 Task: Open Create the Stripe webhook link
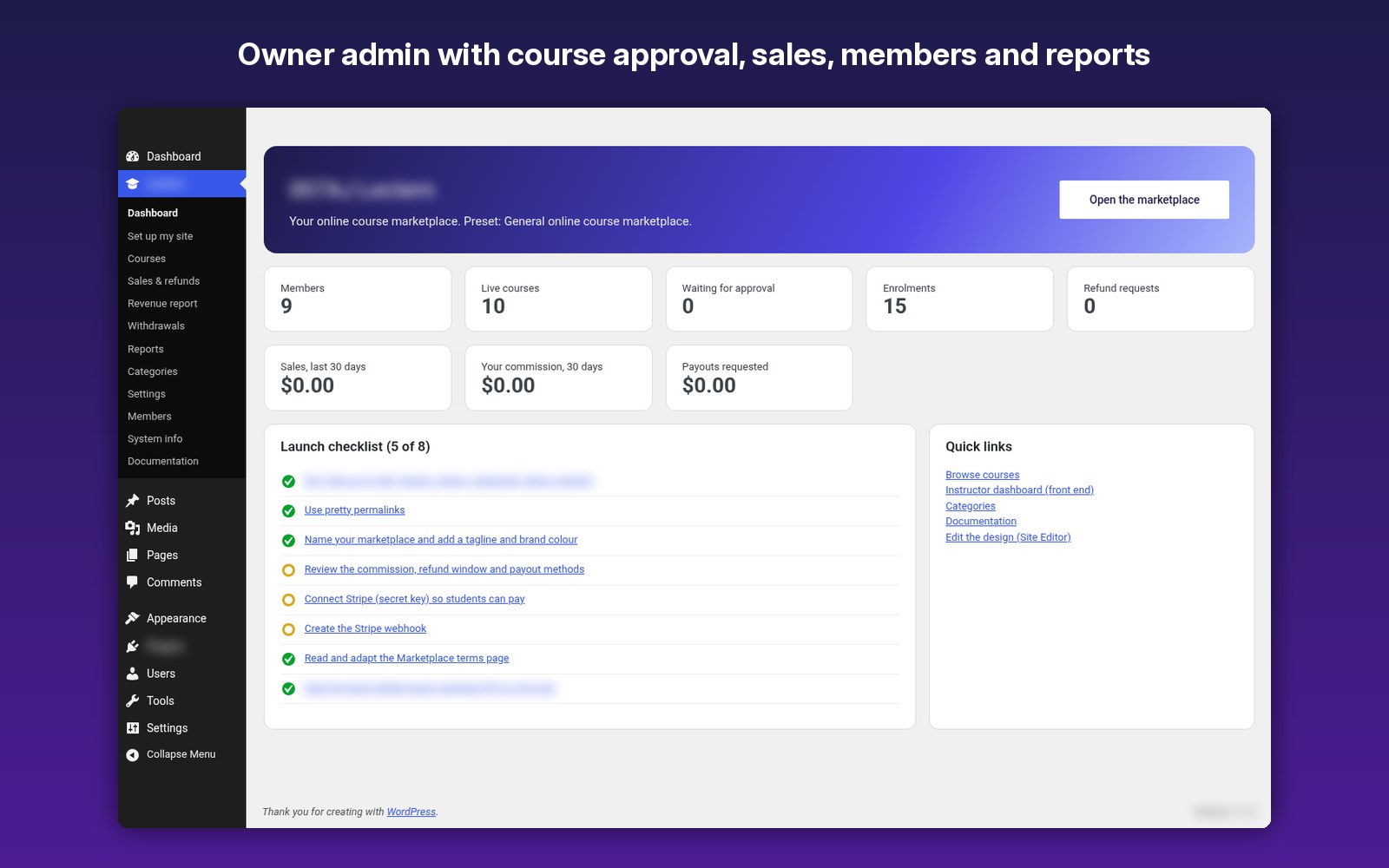(365, 628)
